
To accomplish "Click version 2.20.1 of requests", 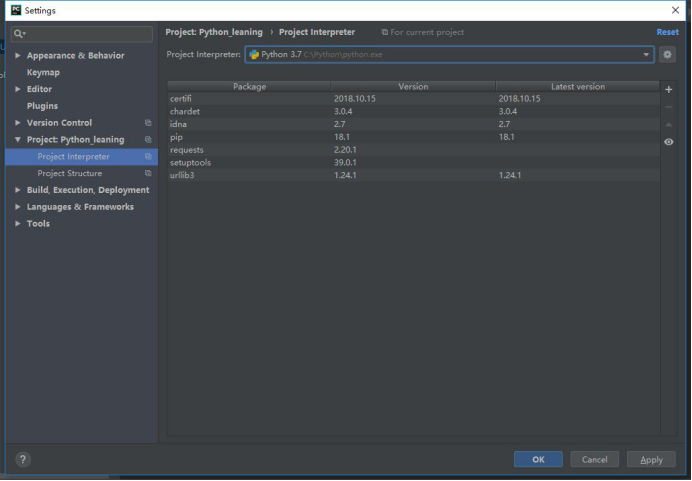I will 345,150.
